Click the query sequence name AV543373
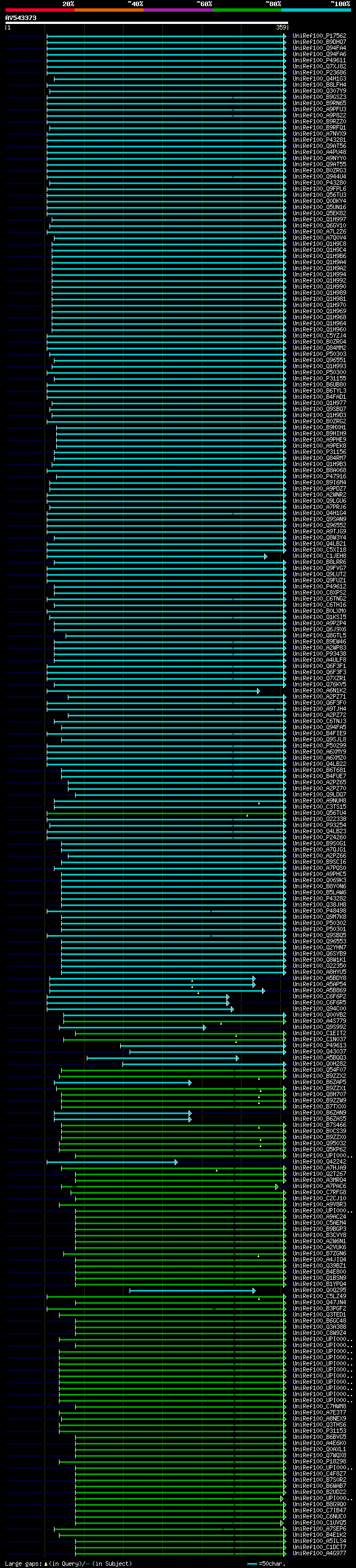 [21, 18]
